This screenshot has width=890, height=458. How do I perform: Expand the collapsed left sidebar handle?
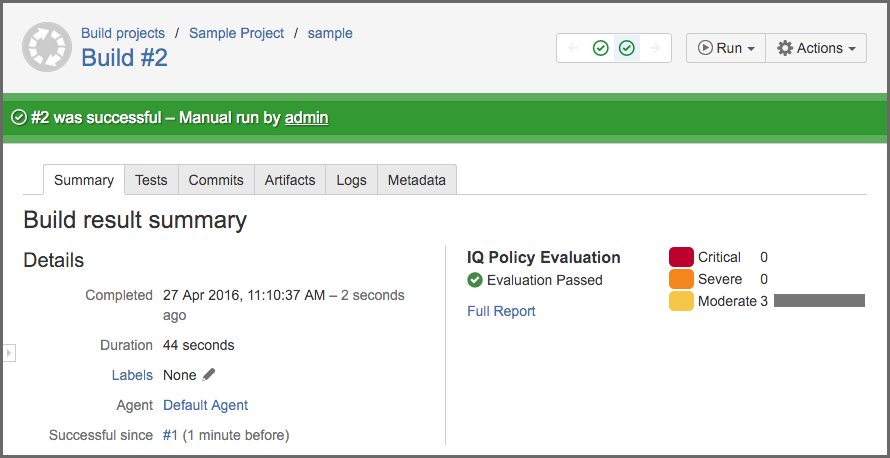coord(10,352)
